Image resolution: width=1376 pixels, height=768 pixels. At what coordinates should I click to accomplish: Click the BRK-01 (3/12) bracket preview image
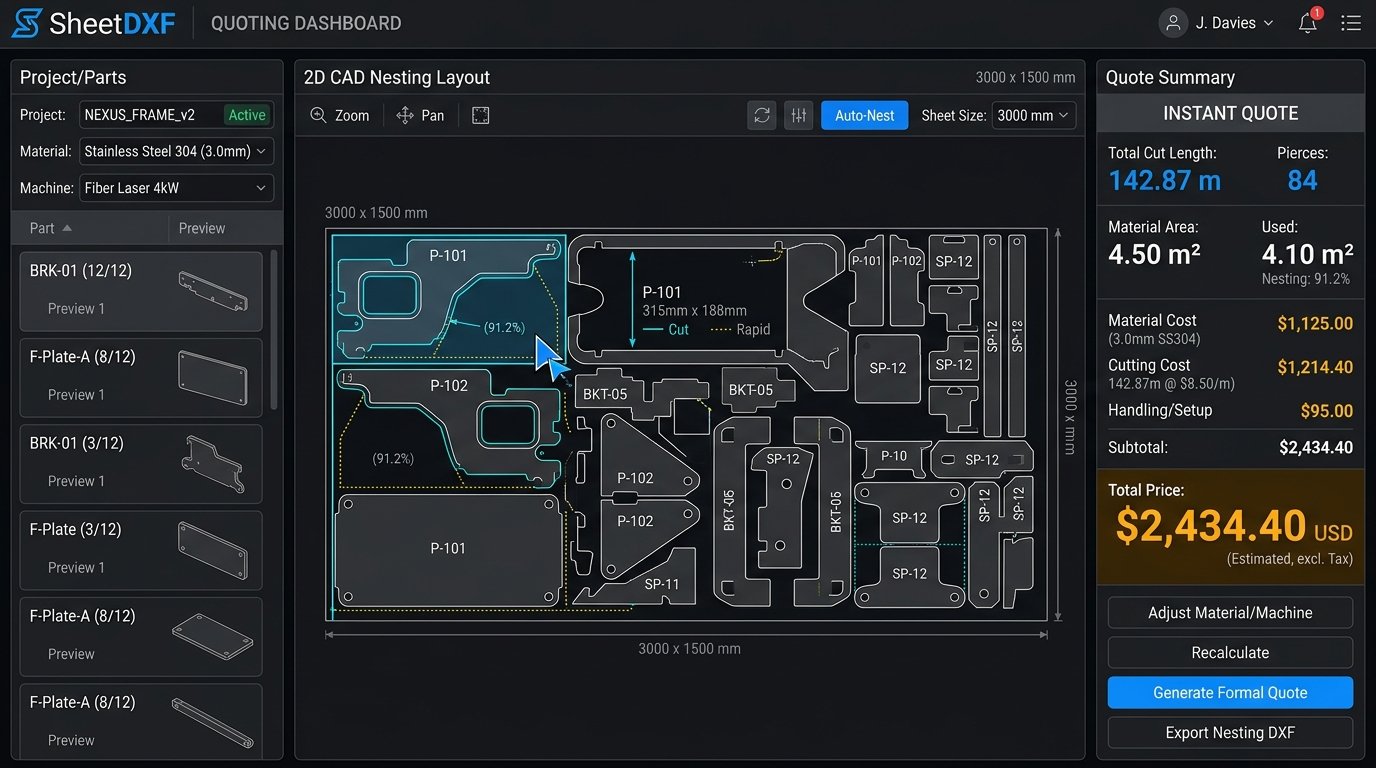pyautogui.click(x=212, y=463)
